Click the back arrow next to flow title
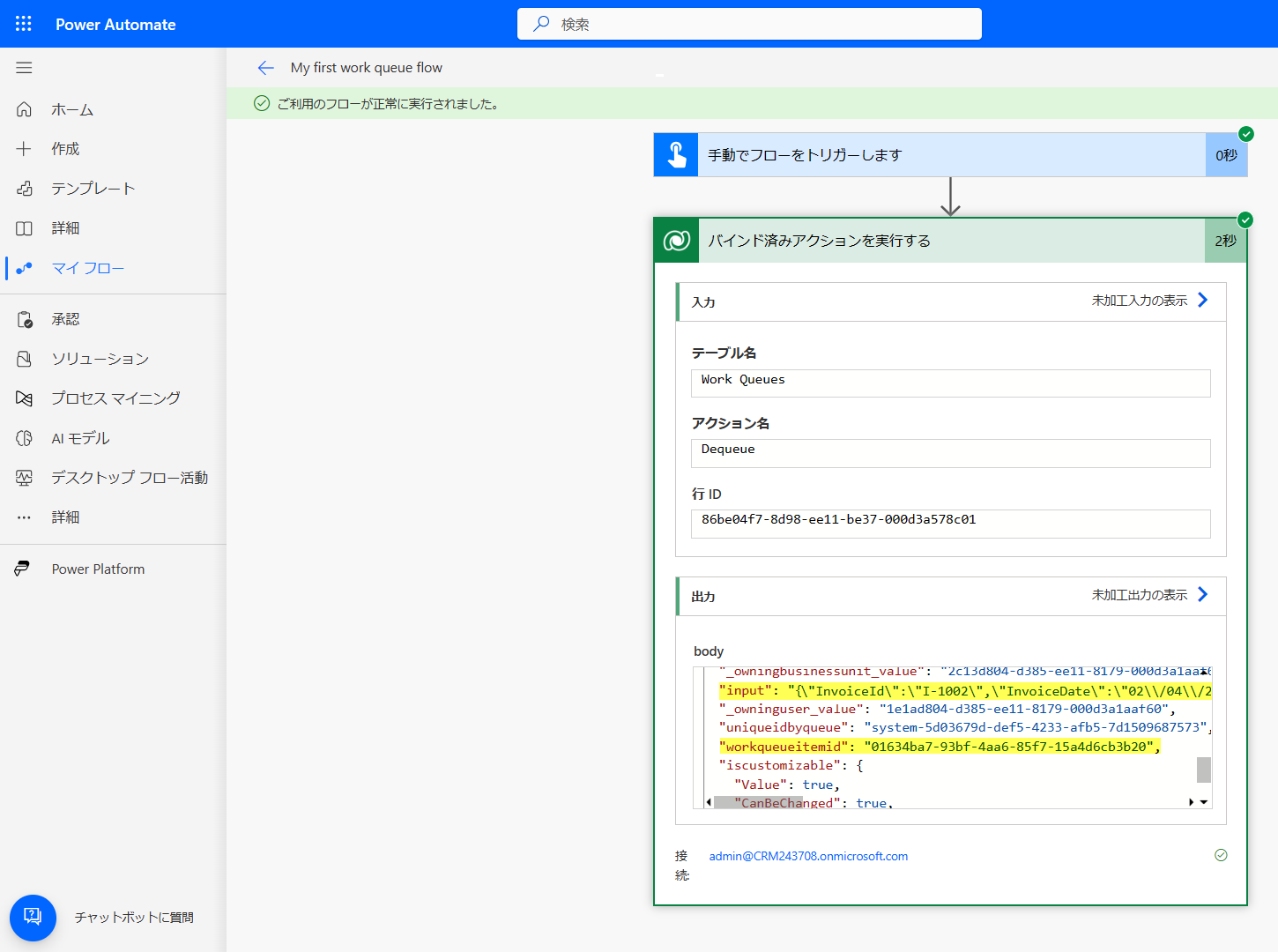 click(x=265, y=68)
